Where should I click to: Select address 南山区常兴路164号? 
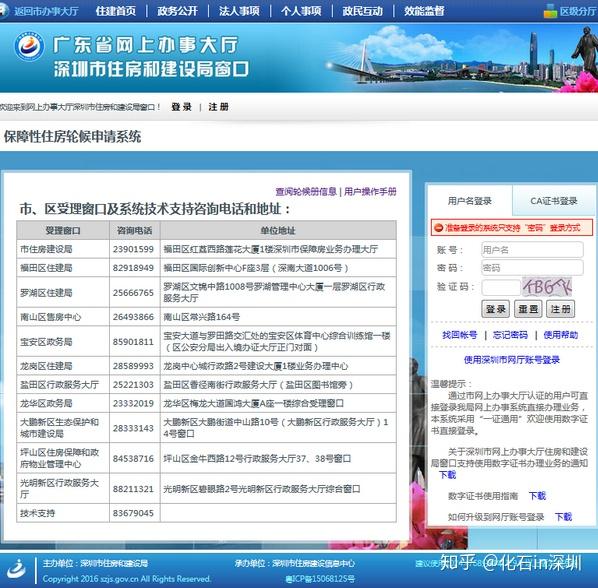202,316
